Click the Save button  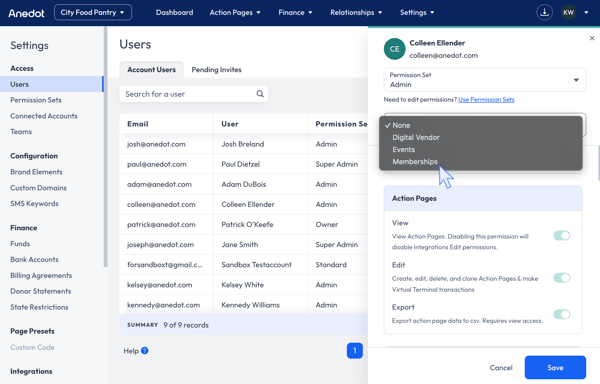pyautogui.click(x=555, y=368)
